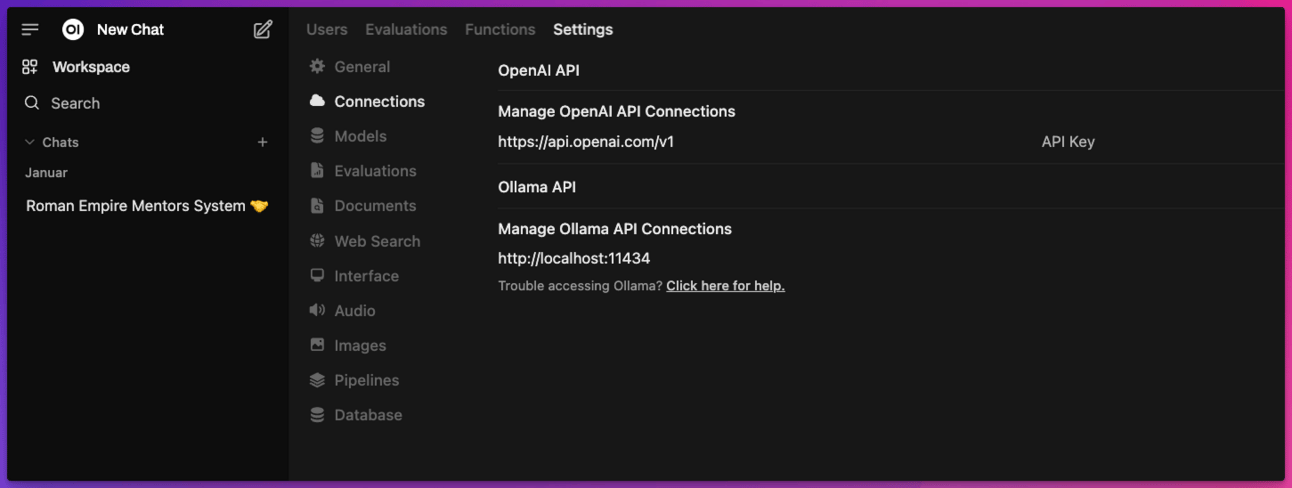Click the 'Manage OpenAI API Connections' text
Viewport: 1292px width, 488px height.
click(616, 112)
